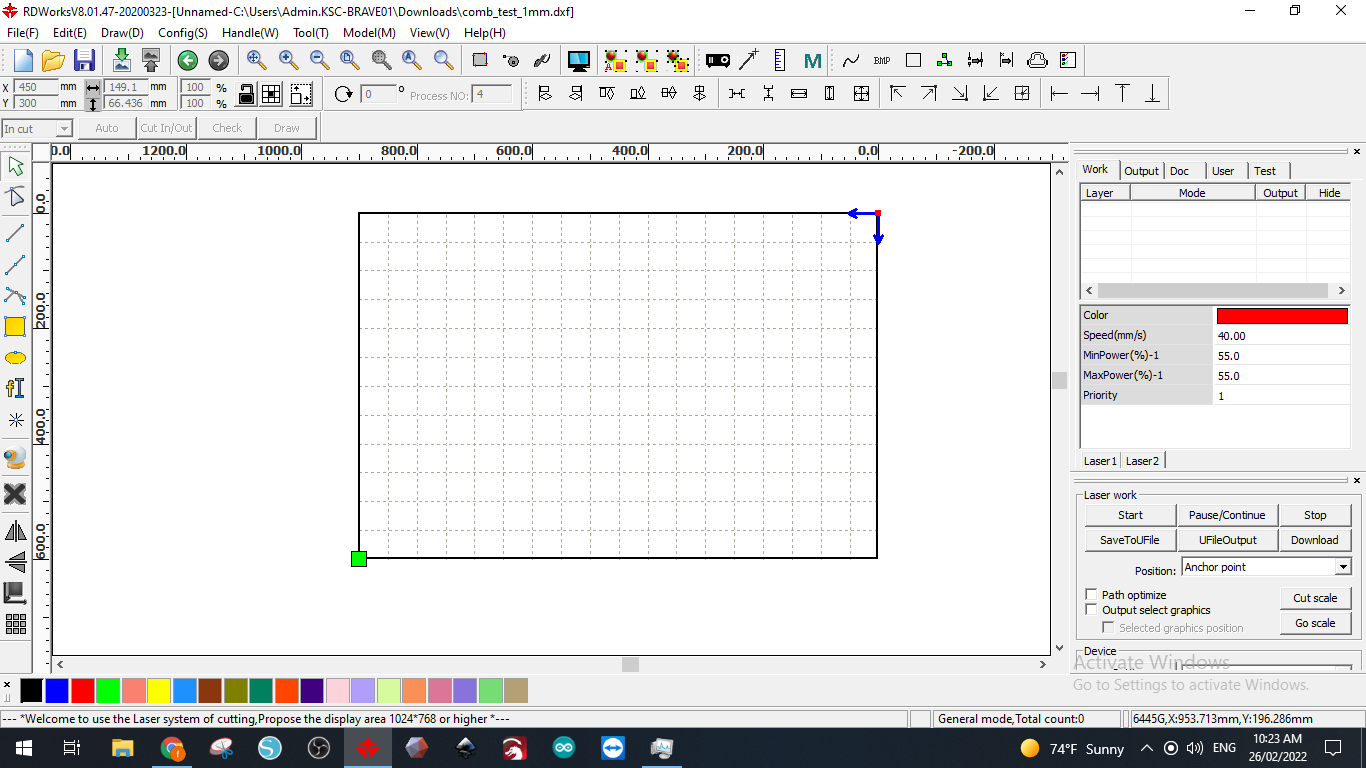Switch to the Doc tab
This screenshot has width=1366, height=768.
(x=1180, y=171)
